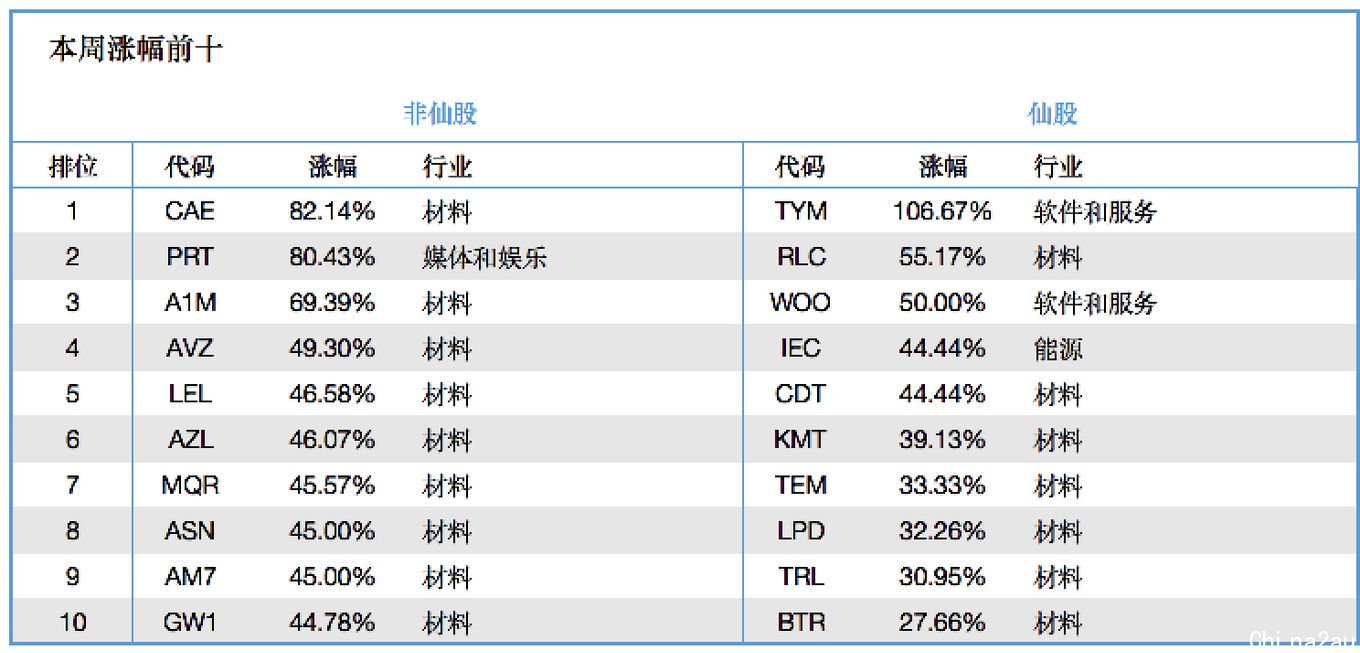1360x653 pixels.
Task: Select stock code CAE
Action: (x=190, y=211)
